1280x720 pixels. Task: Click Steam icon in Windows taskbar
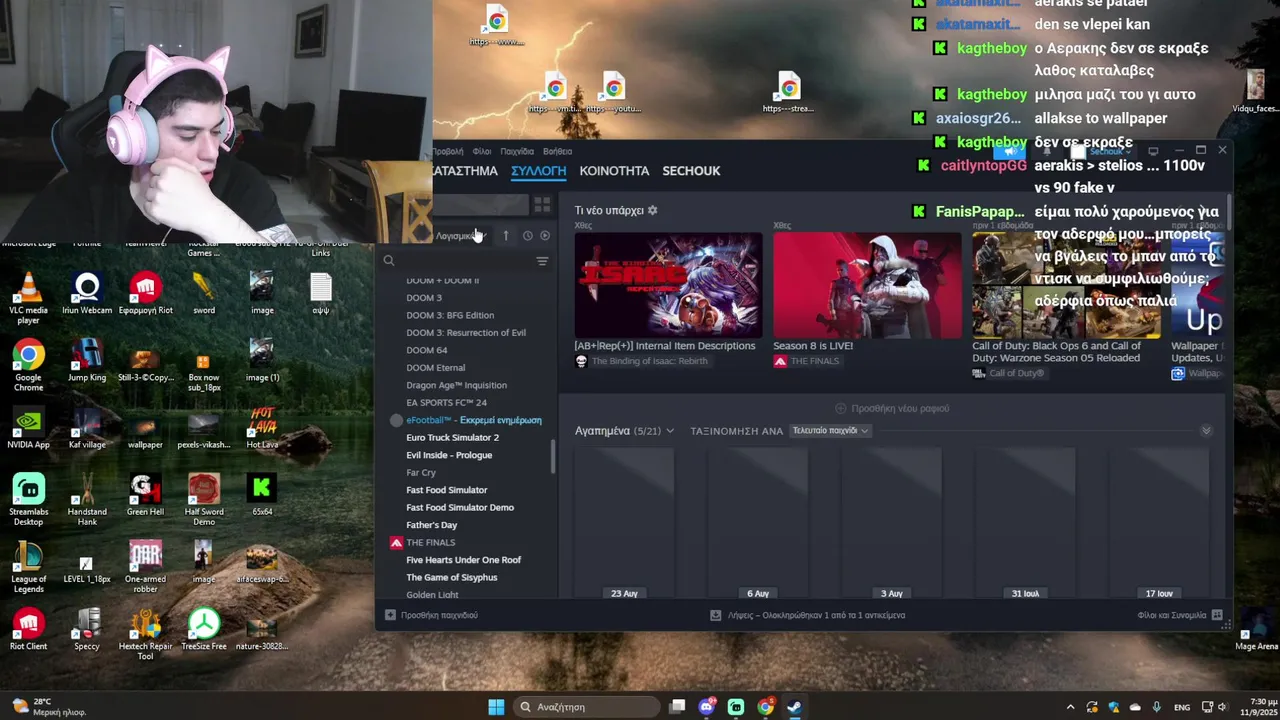[x=794, y=707]
